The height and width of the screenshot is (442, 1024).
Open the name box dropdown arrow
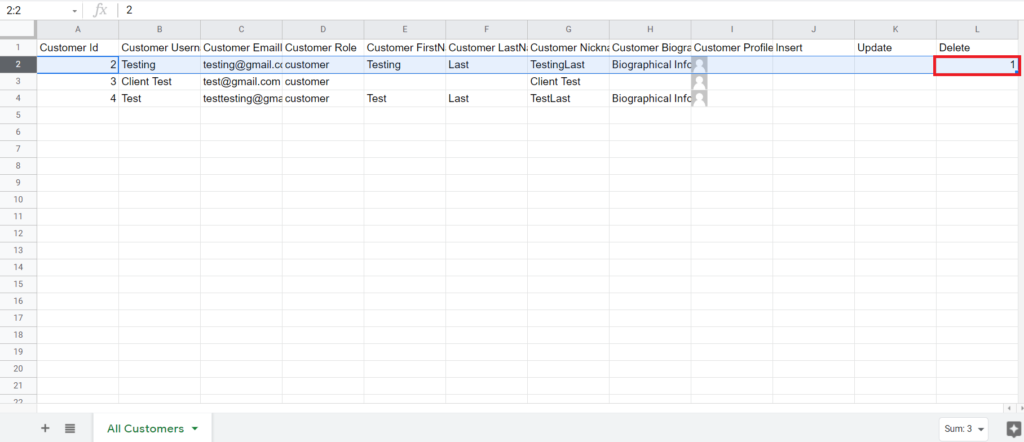tap(74, 11)
